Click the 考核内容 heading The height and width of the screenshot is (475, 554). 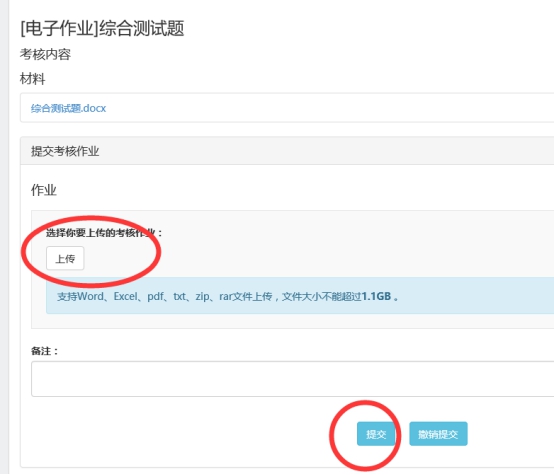45,54
